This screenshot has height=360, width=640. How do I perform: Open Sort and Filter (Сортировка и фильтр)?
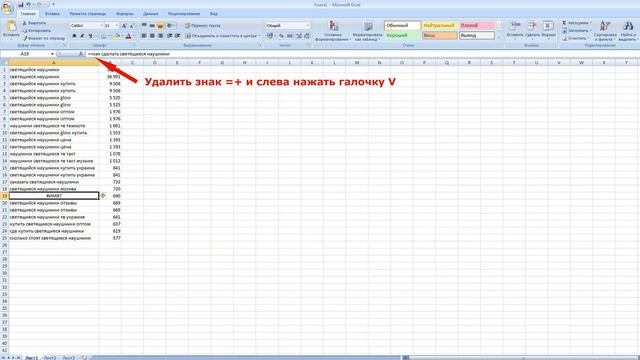(x=605, y=31)
